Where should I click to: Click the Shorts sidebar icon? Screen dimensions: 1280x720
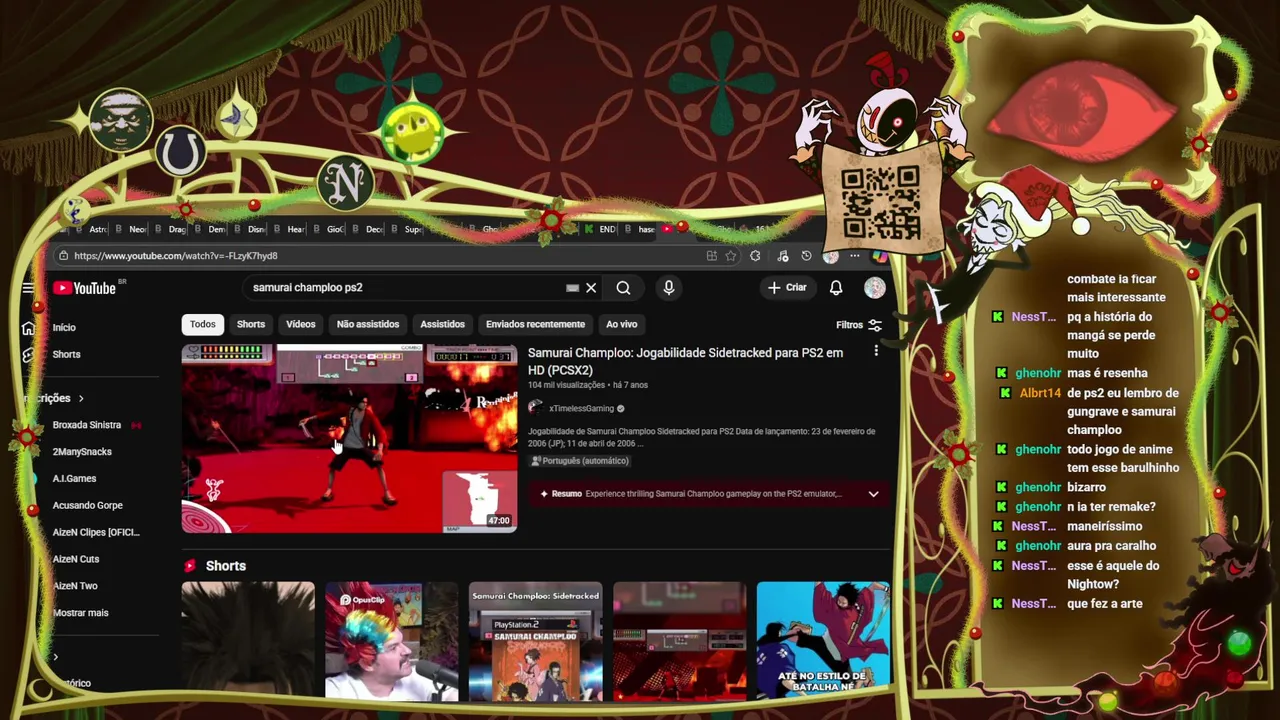pyautogui.click(x=29, y=355)
